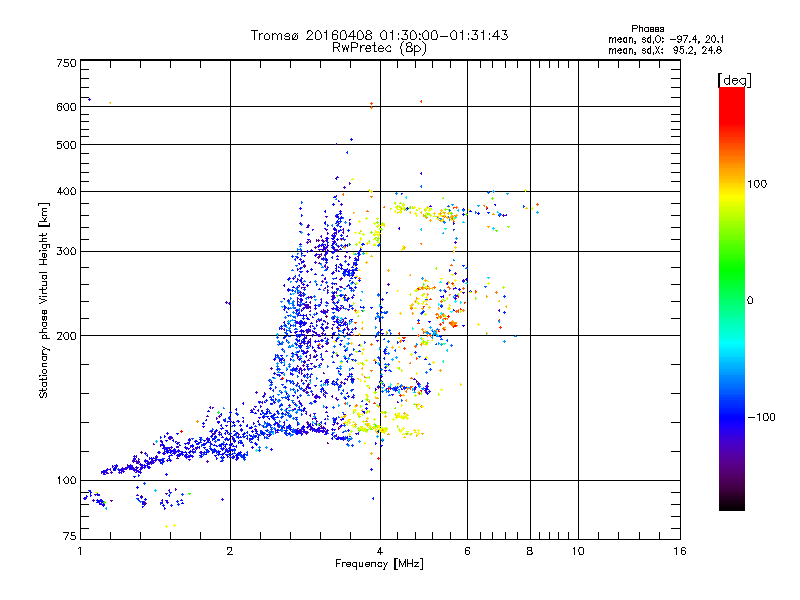800x600 pixels.
Task: Click the y-axis label '600'
Action: (x=67, y=107)
